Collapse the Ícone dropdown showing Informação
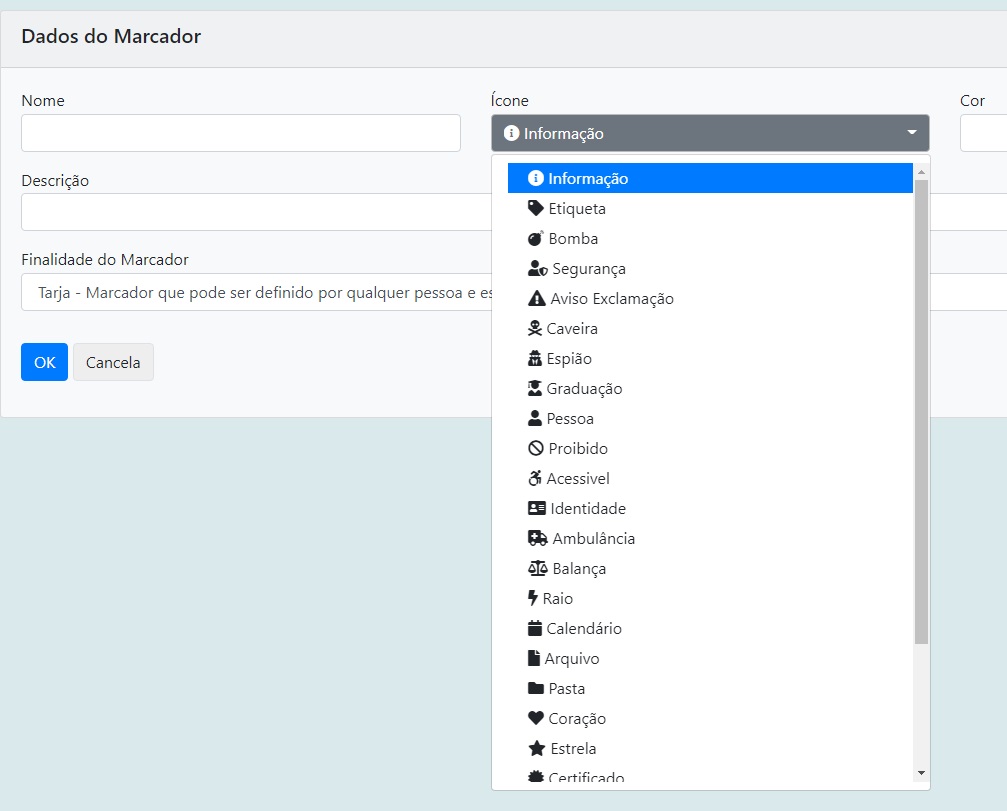1007x811 pixels. (710, 133)
